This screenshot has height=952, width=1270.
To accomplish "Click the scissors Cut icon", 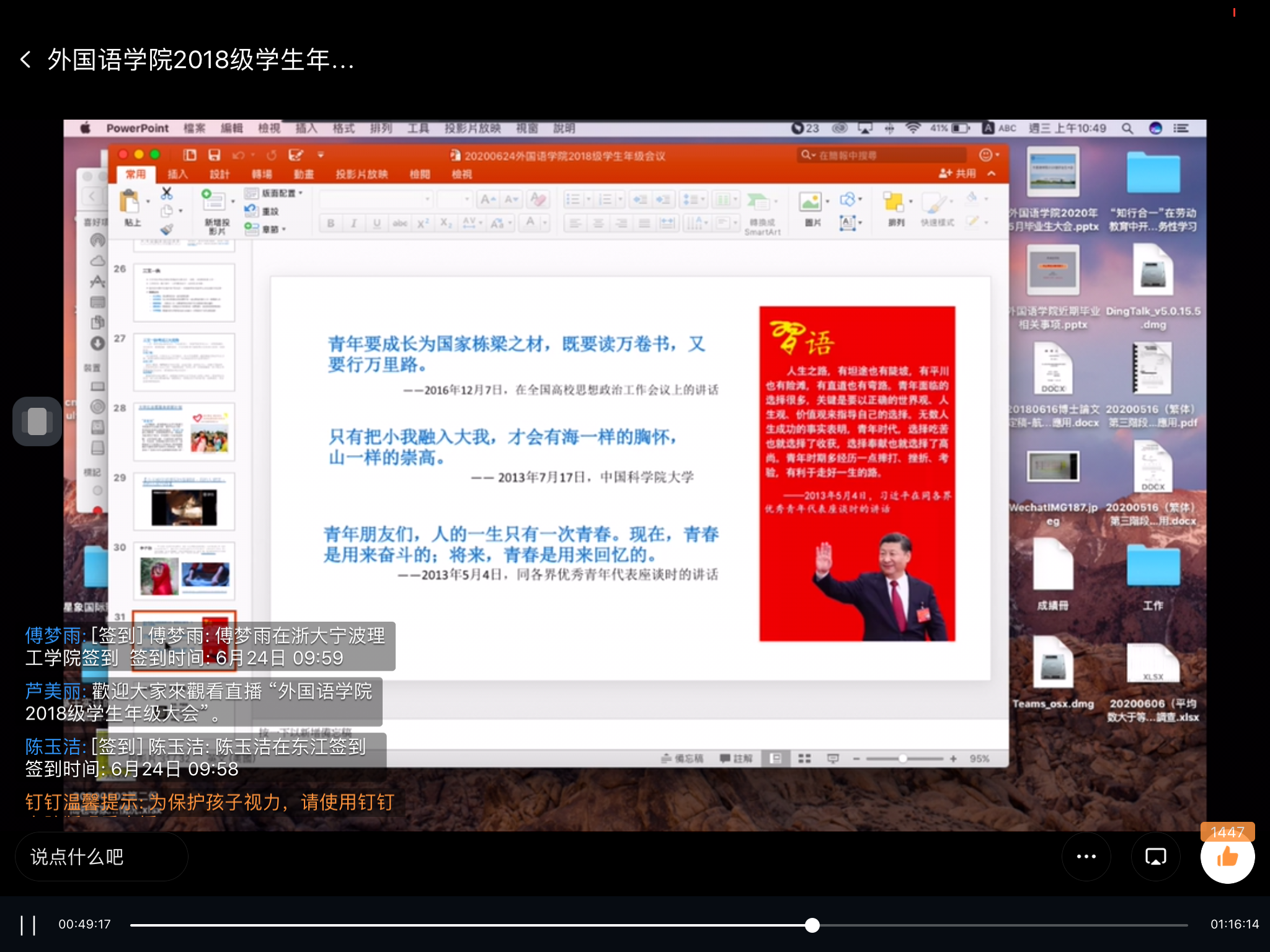I will pos(166,193).
